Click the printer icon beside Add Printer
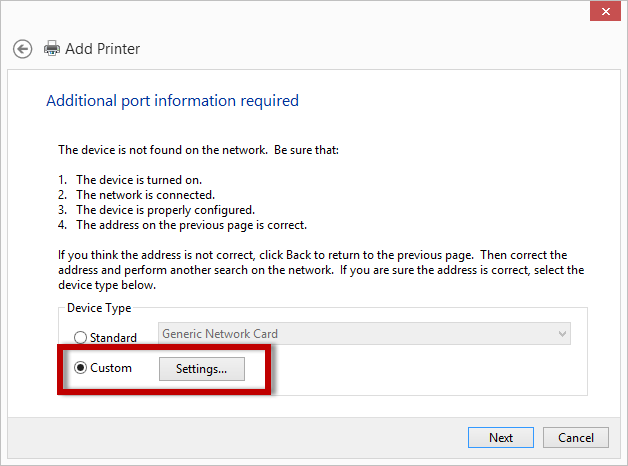The height and width of the screenshot is (466, 628). coord(52,48)
